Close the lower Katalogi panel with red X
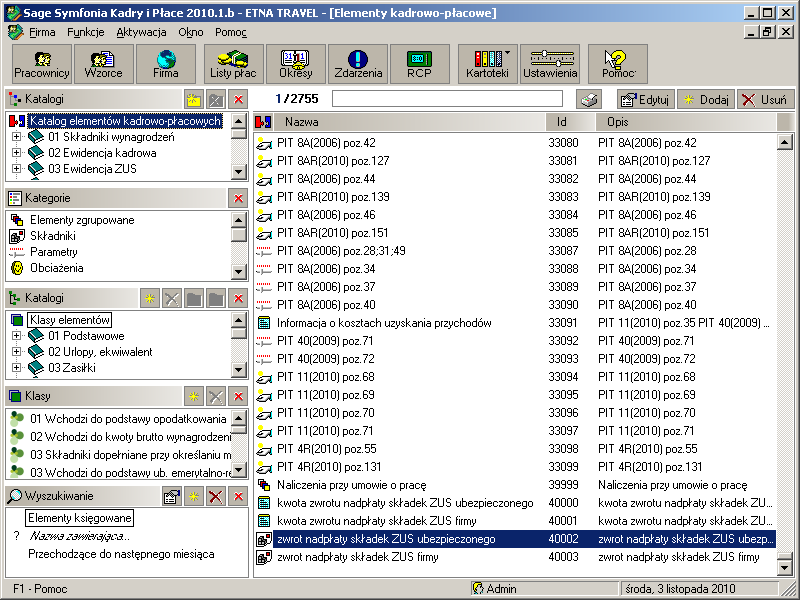This screenshot has height=600, width=800. click(x=238, y=298)
